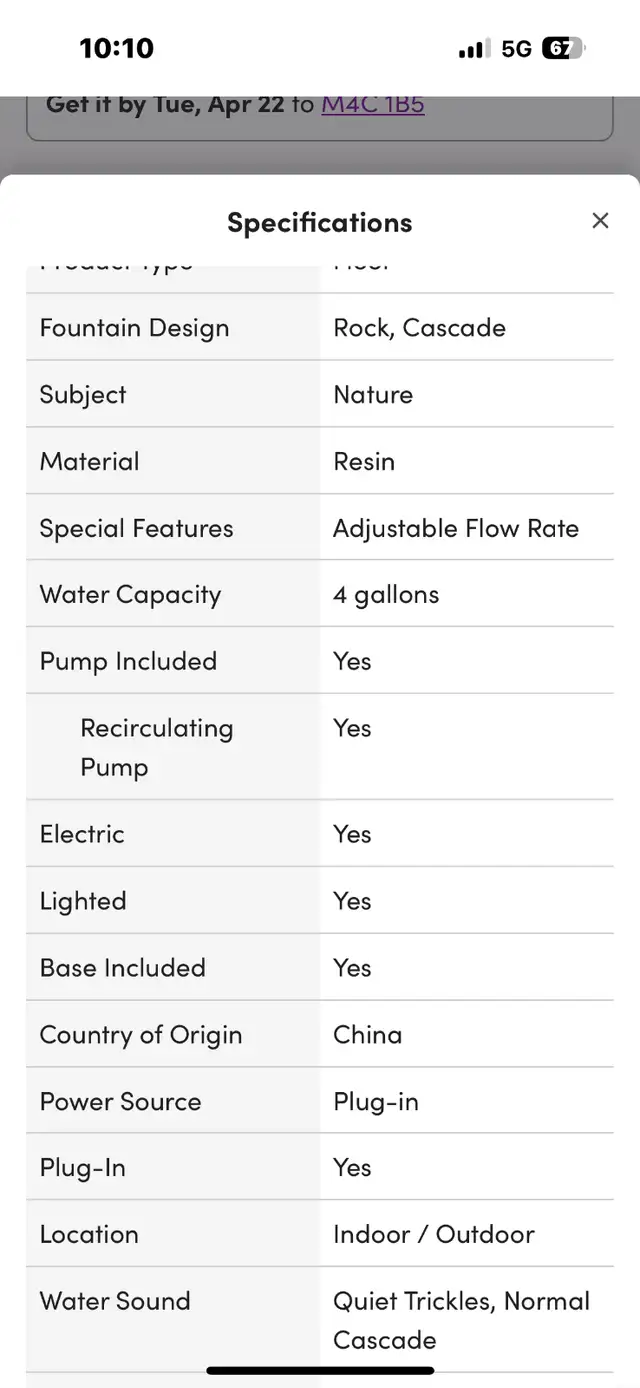Tap the 10:10 clock in status bar
640x1388 pixels.
(x=116, y=48)
